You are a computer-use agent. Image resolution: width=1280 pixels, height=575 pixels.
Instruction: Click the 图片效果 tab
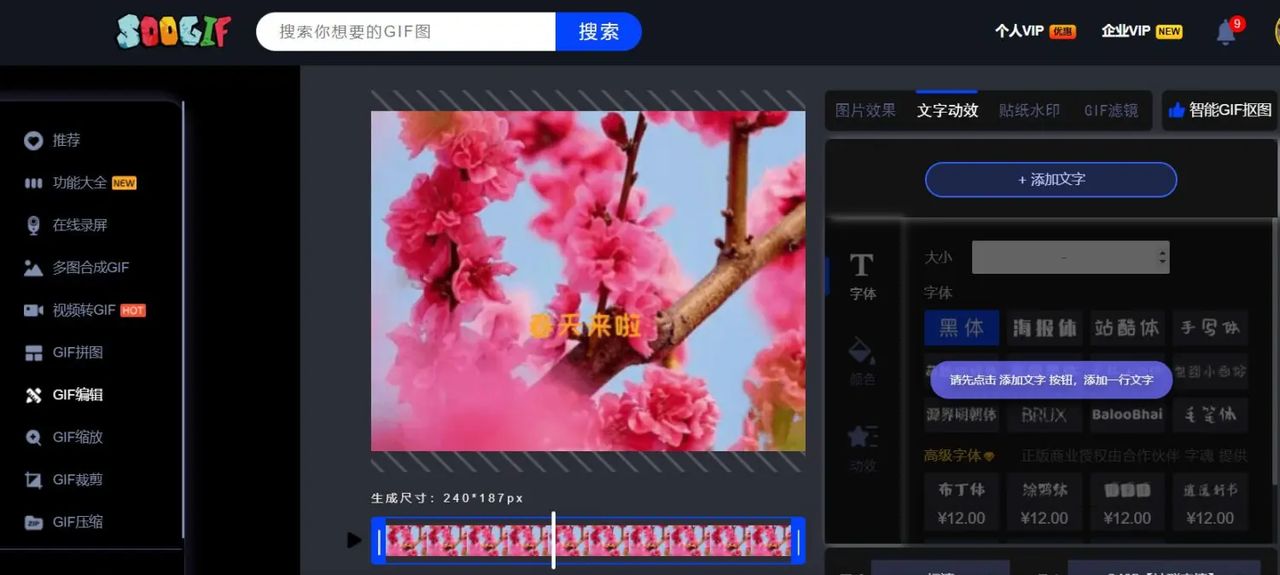pyautogui.click(x=865, y=110)
